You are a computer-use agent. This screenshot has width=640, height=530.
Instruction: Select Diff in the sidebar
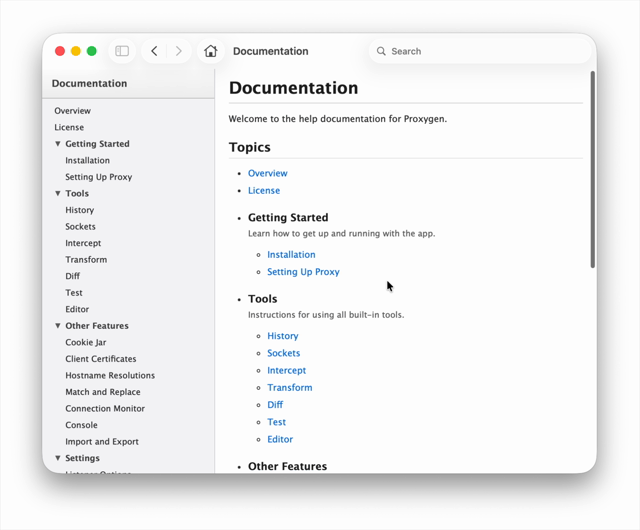click(x=73, y=276)
